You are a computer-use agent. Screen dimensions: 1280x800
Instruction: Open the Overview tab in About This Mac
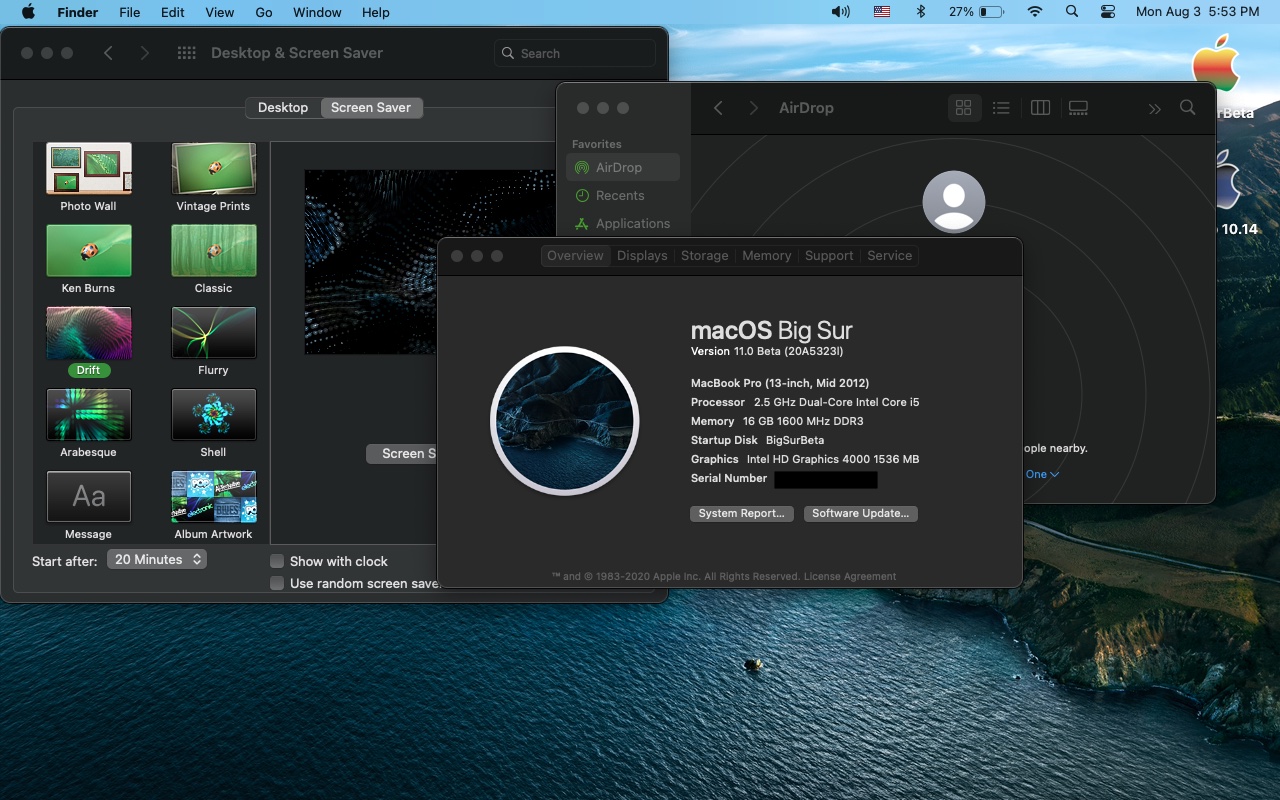(x=575, y=256)
